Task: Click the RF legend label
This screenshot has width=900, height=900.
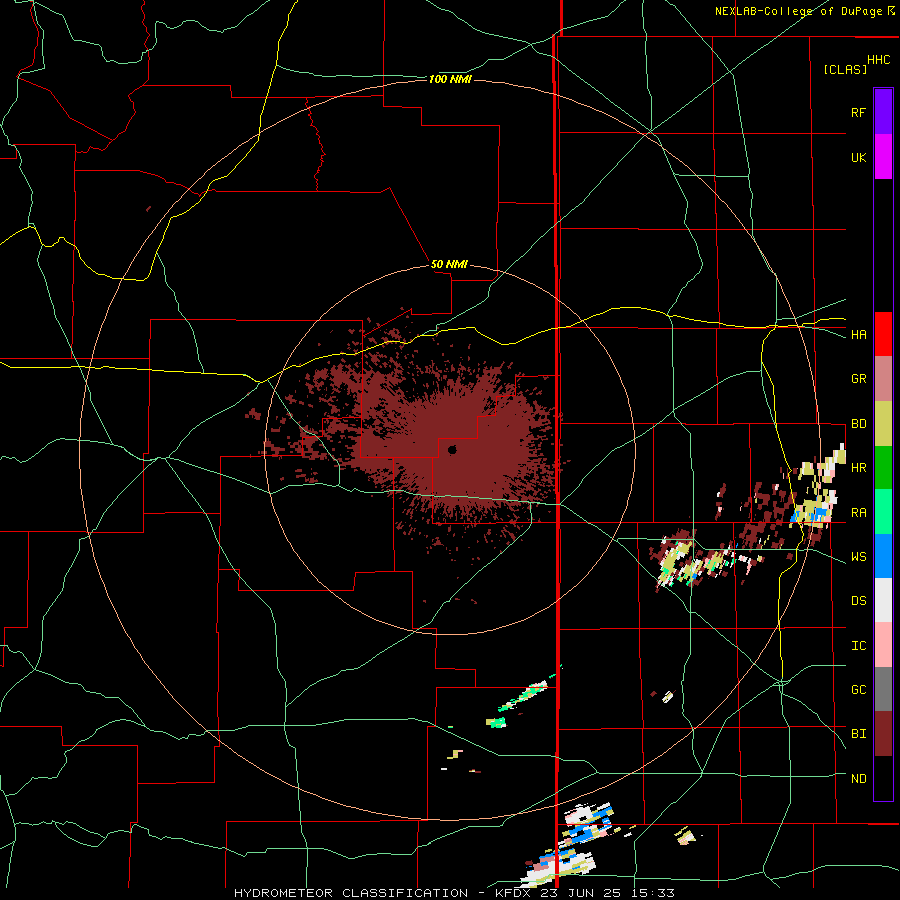Action: click(x=858, y=112)
